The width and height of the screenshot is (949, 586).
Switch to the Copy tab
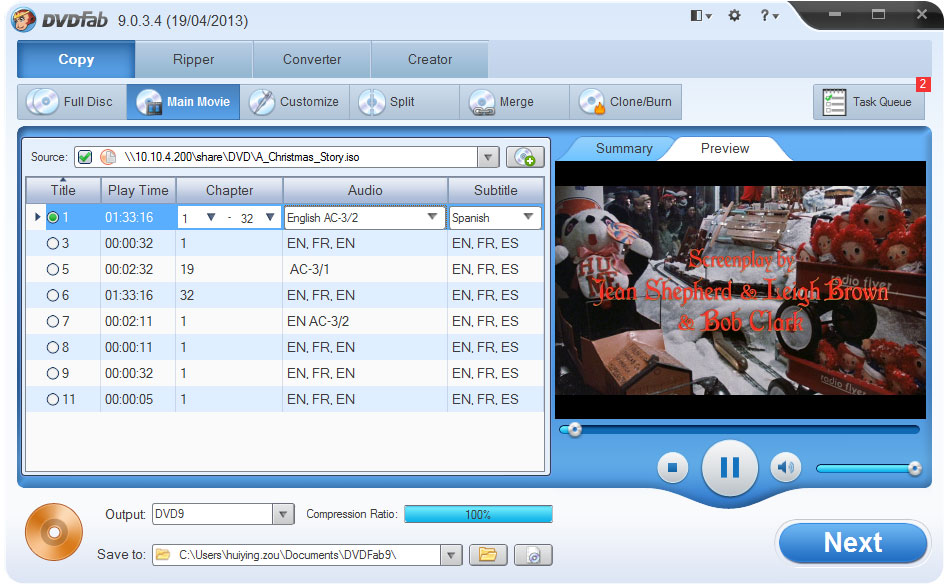76,59
